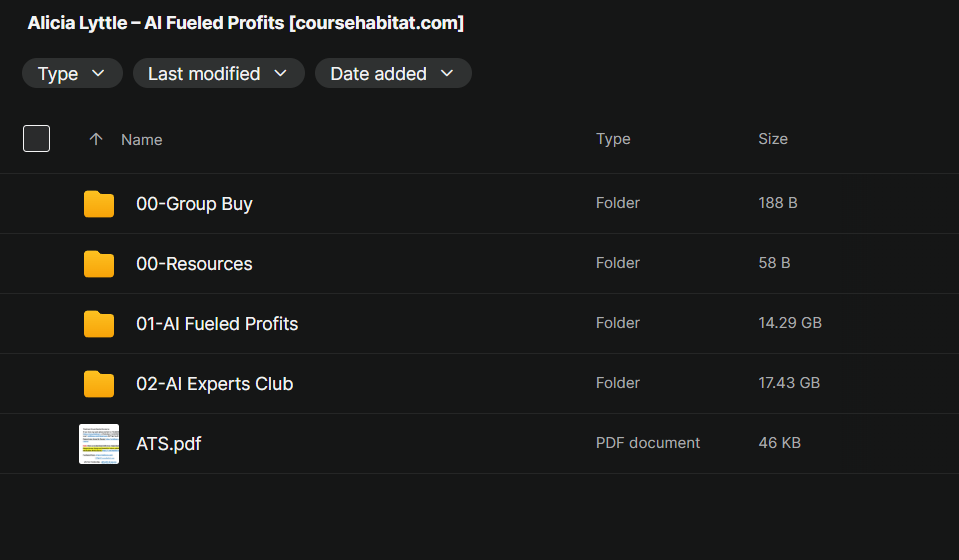959x560 pixels.
Task: Select the 01-AI Fueled Profits name text
Action: 217,323
